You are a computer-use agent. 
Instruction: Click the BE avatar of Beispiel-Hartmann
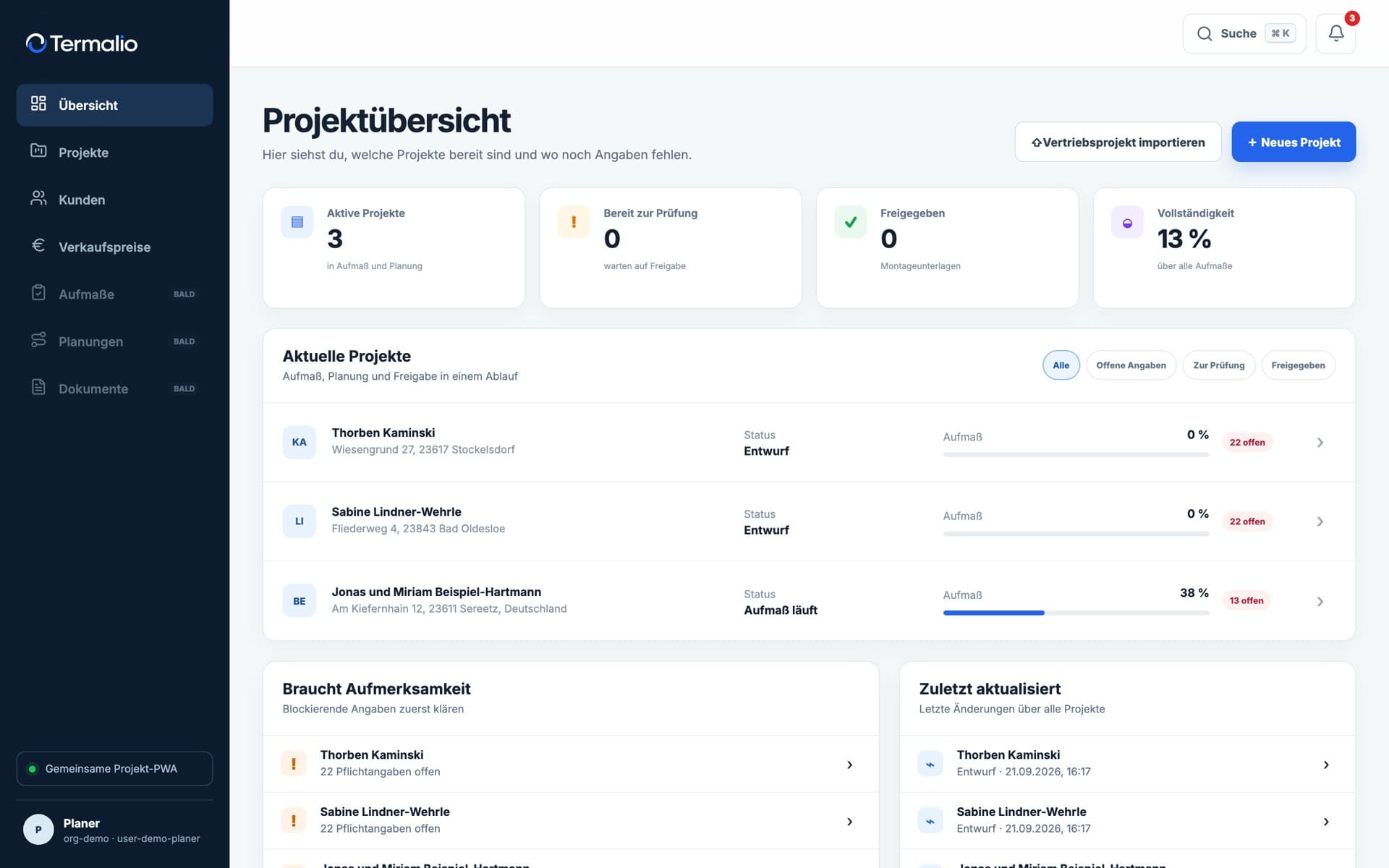point(299,600)
